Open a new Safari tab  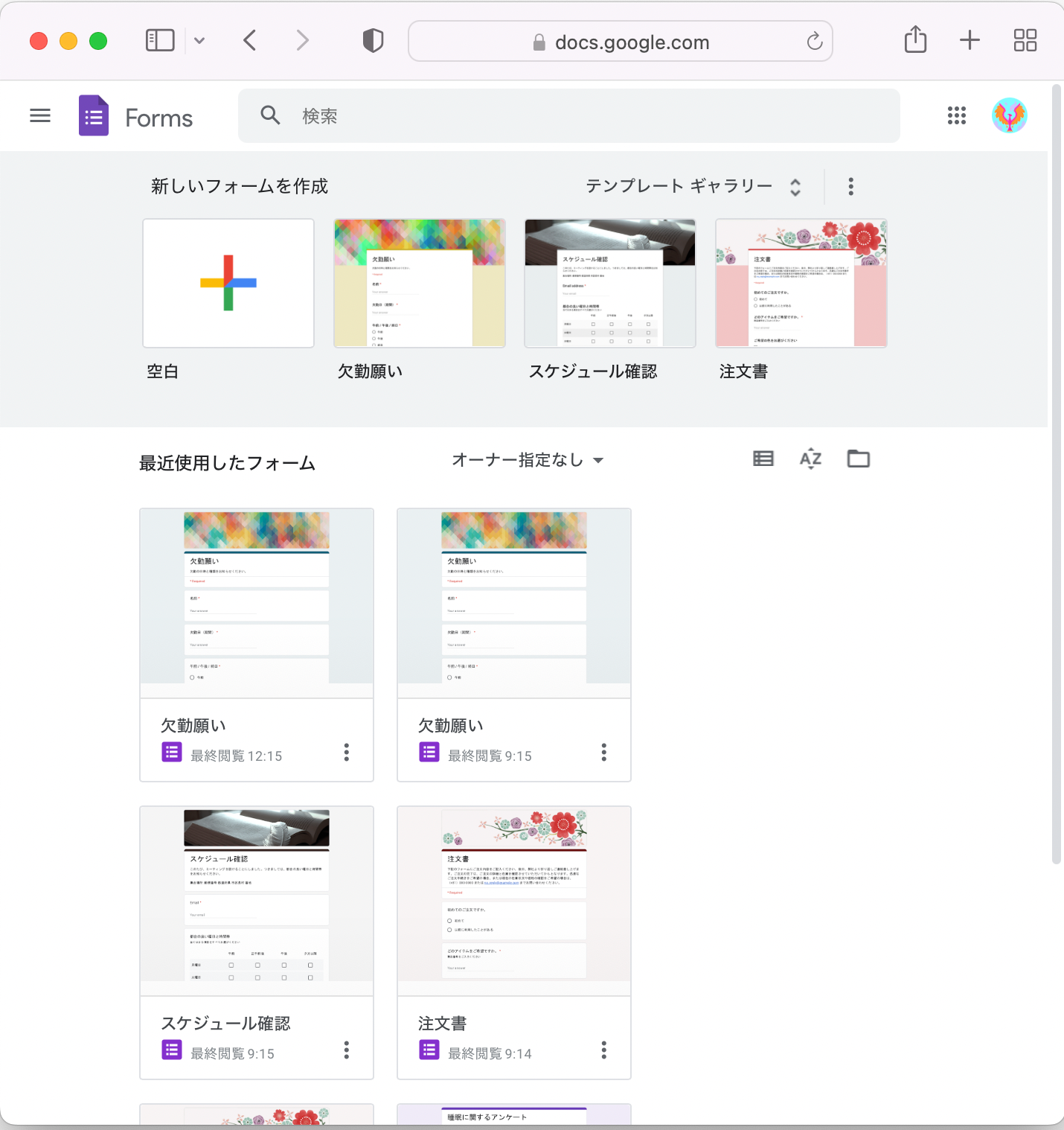pos(970,40)
